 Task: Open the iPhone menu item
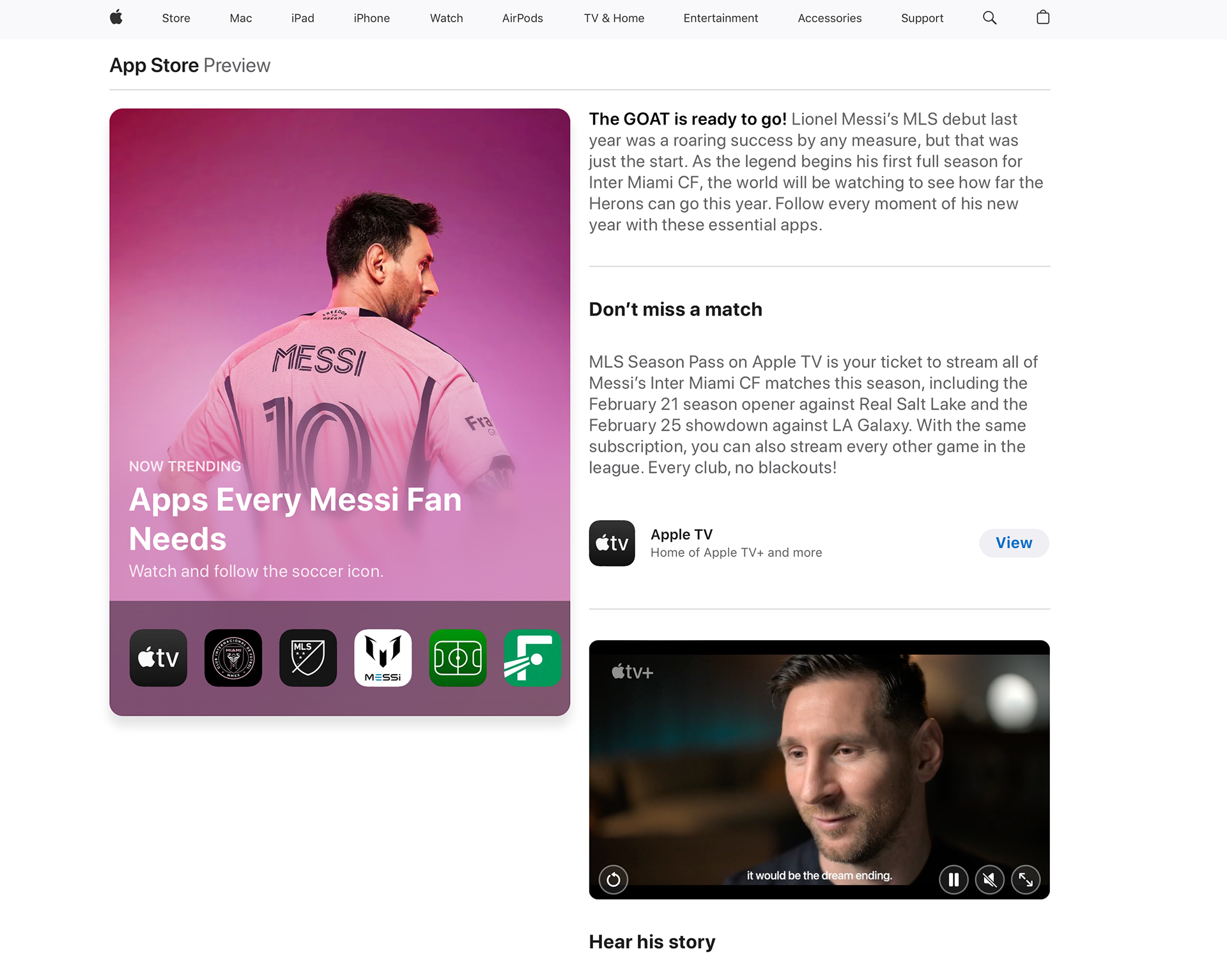point(371,18)
